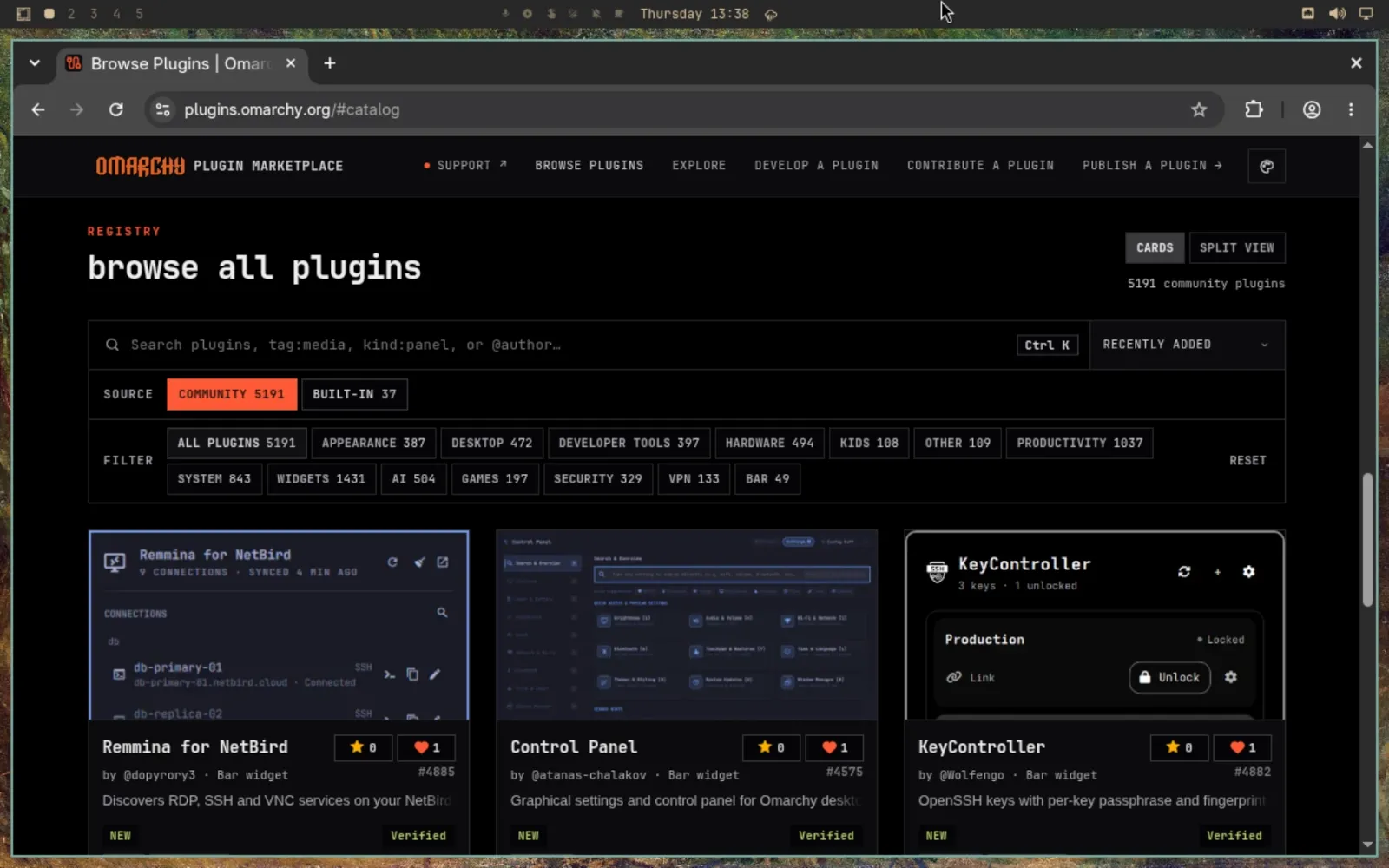This screenshot has height=868, width=1389.
Task: Click the Remmina preview open-external icon
Action: click(x=443, y=562)
